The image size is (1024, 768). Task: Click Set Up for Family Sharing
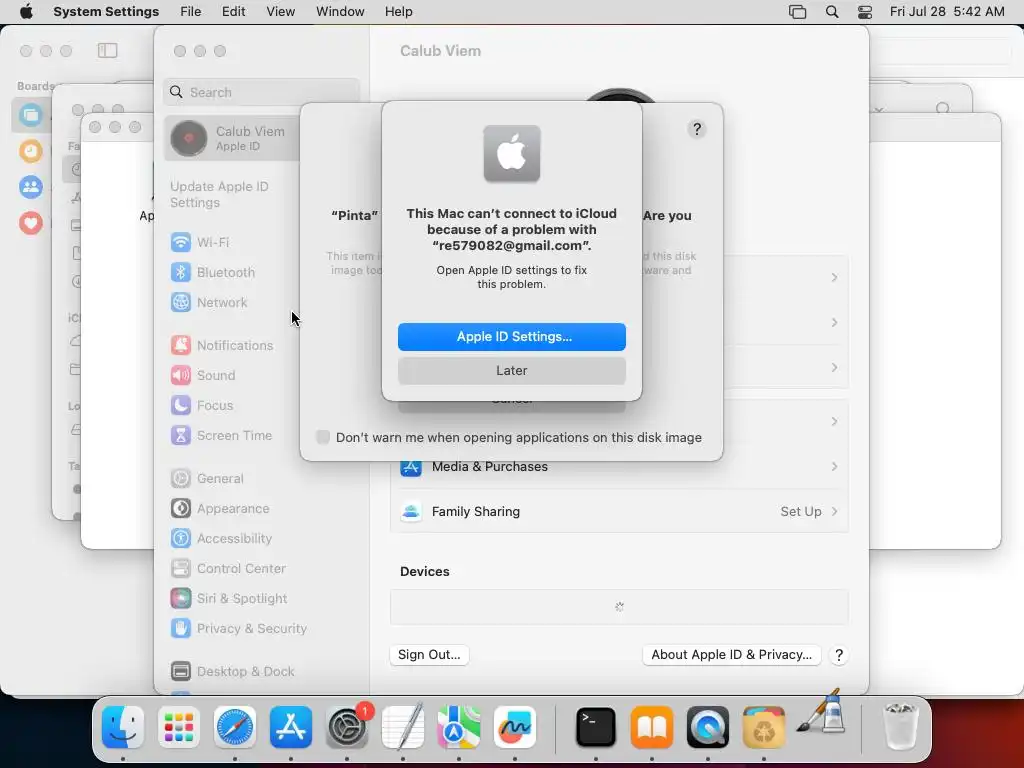801,511
